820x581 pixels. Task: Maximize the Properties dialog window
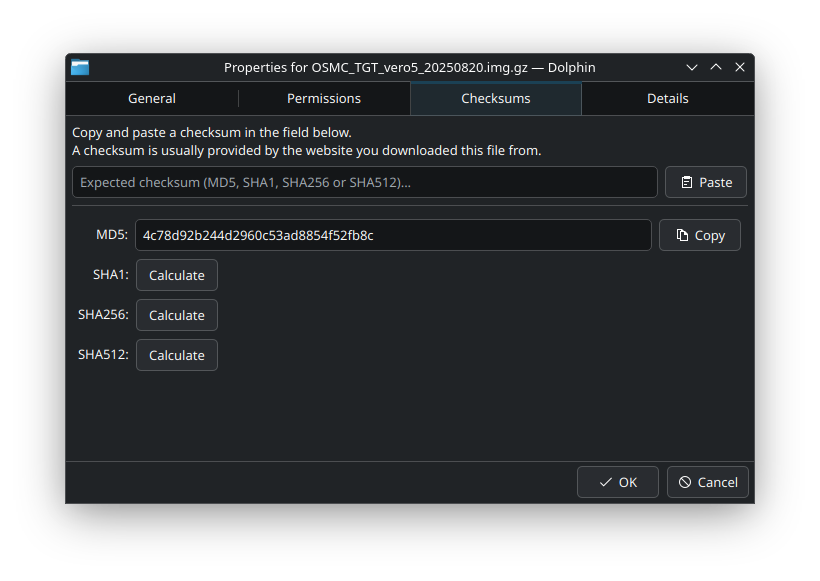(716, 67)
